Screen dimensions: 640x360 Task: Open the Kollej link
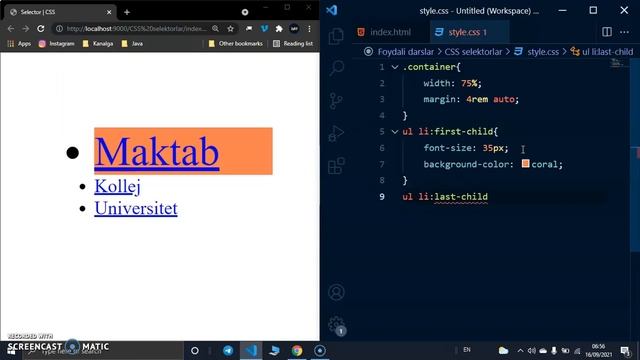[118, 187]
